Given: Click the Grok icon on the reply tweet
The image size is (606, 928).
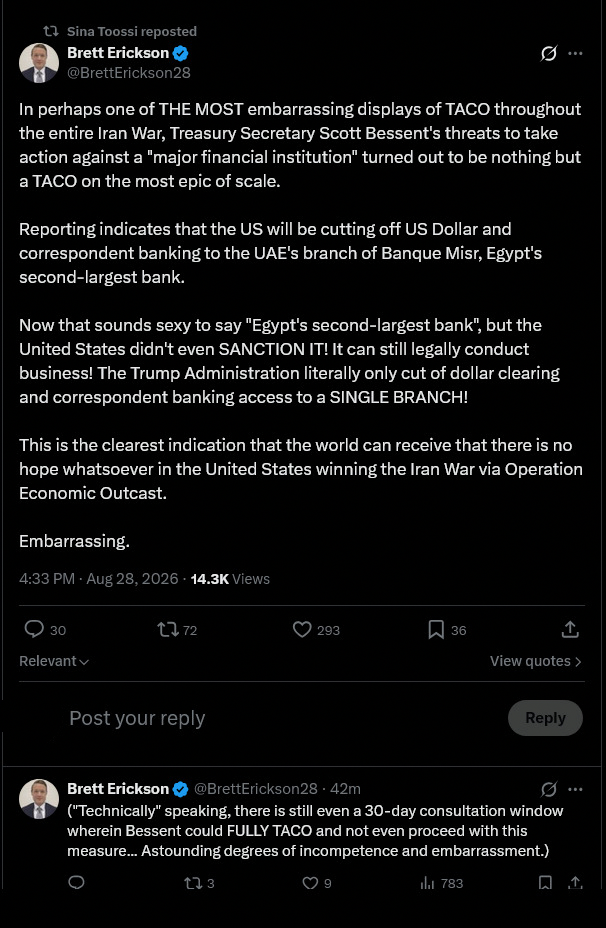Looking at the screenshot, I should (x=549, y=789).
